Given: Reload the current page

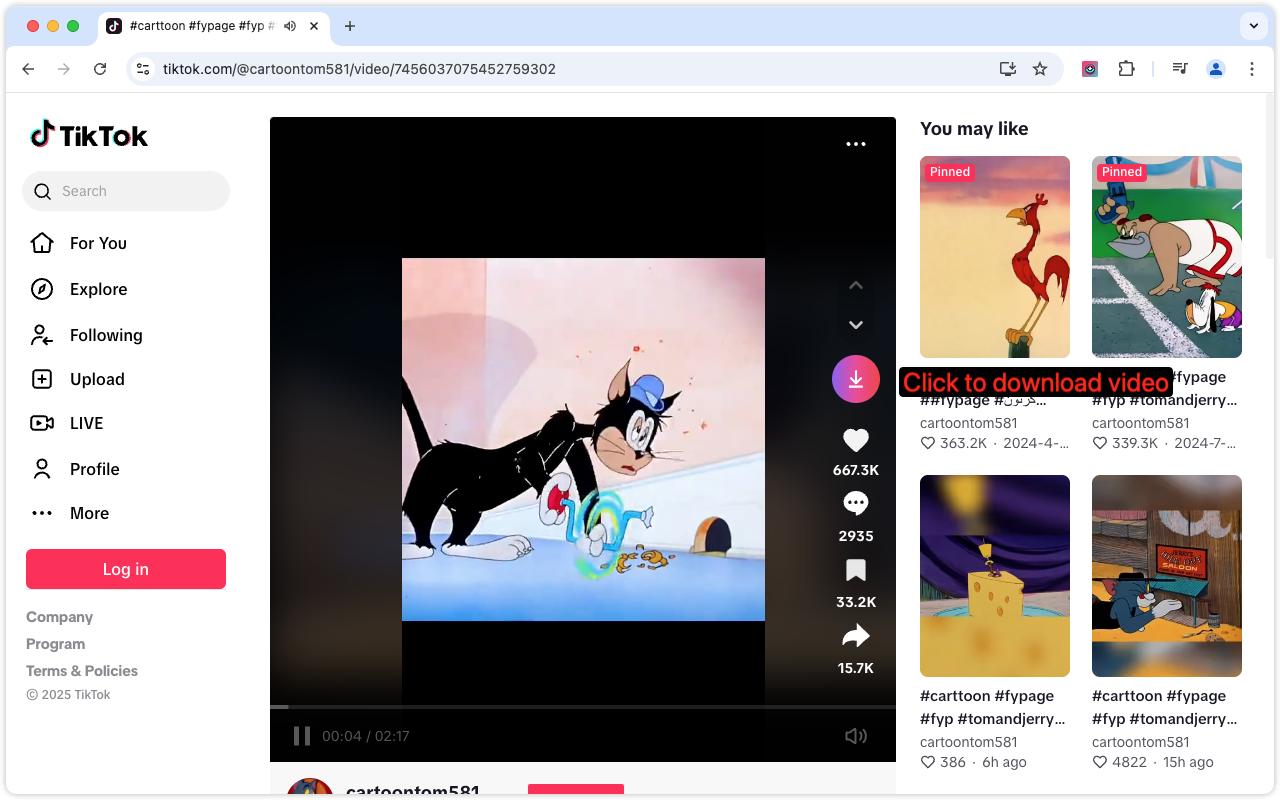Looking at the screenshot, I should click(x=100, y=69).
